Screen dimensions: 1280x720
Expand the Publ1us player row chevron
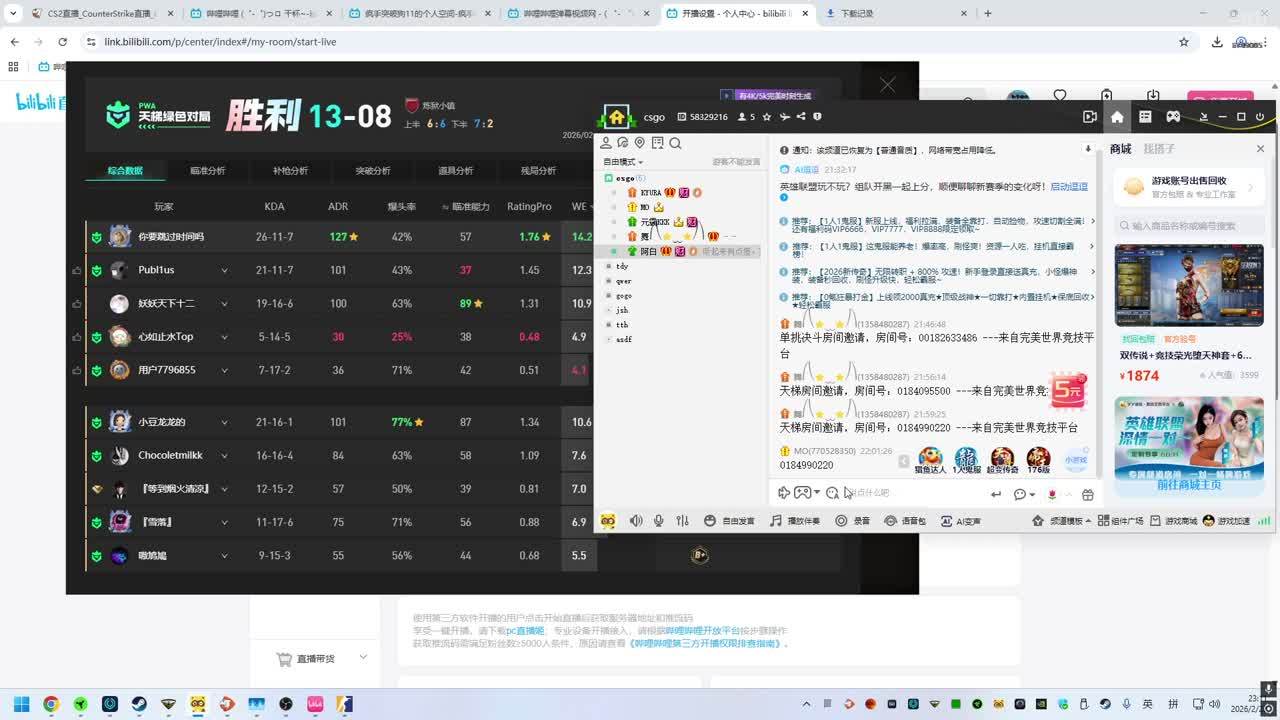[224, 271]
